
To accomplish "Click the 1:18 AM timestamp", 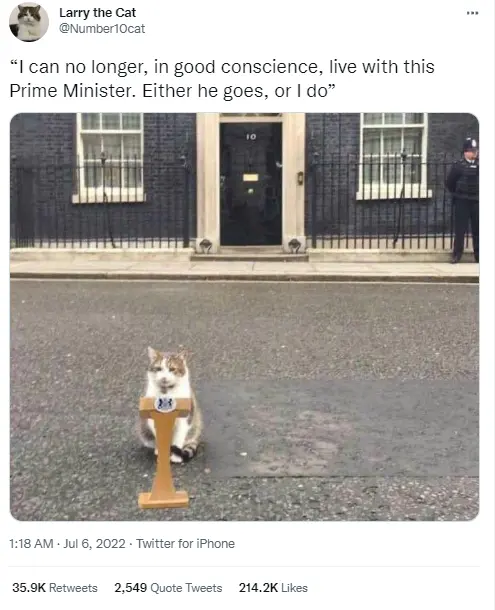I will pos(31,543).
